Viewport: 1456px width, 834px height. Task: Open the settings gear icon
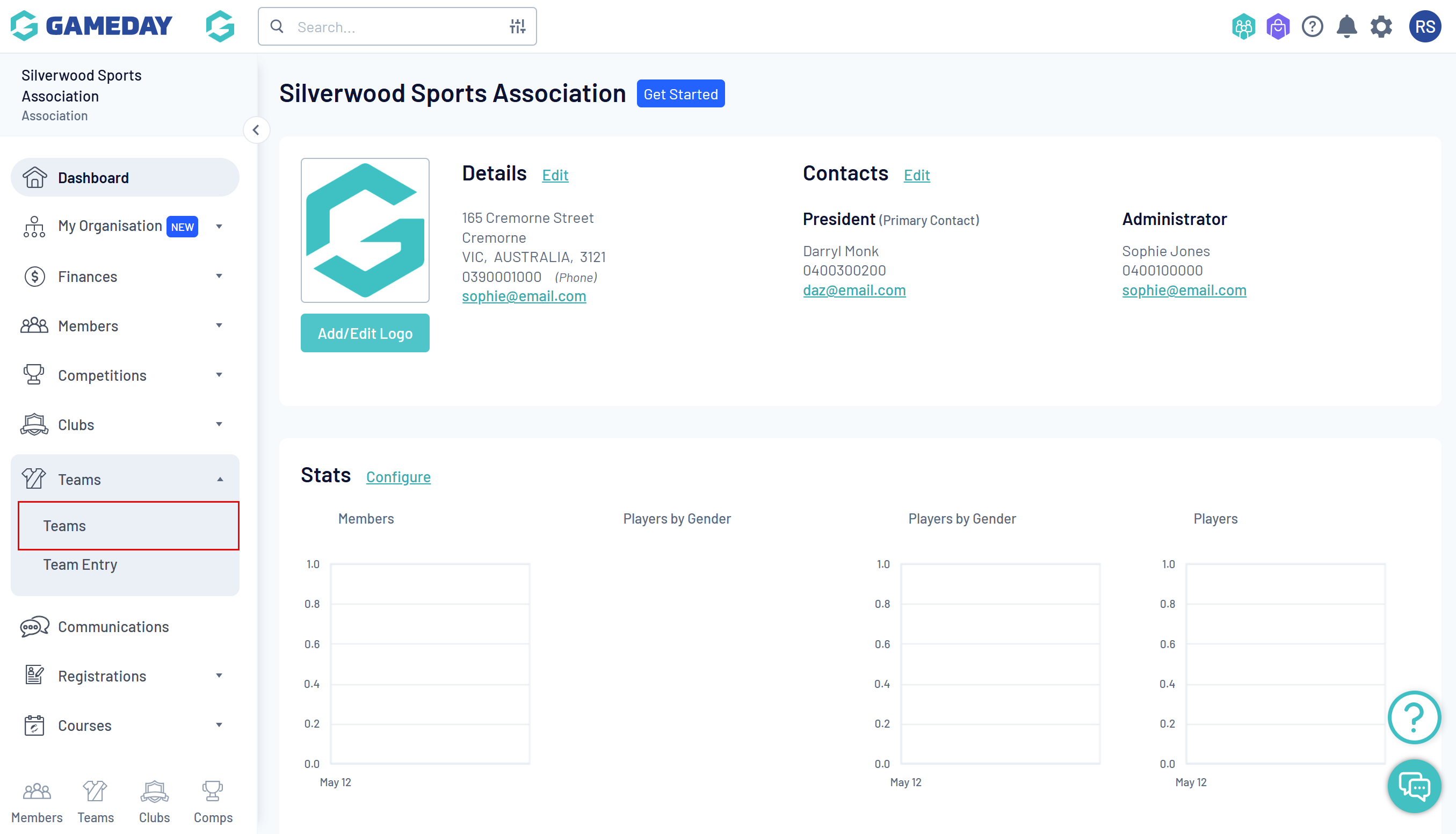[1380, 26]
